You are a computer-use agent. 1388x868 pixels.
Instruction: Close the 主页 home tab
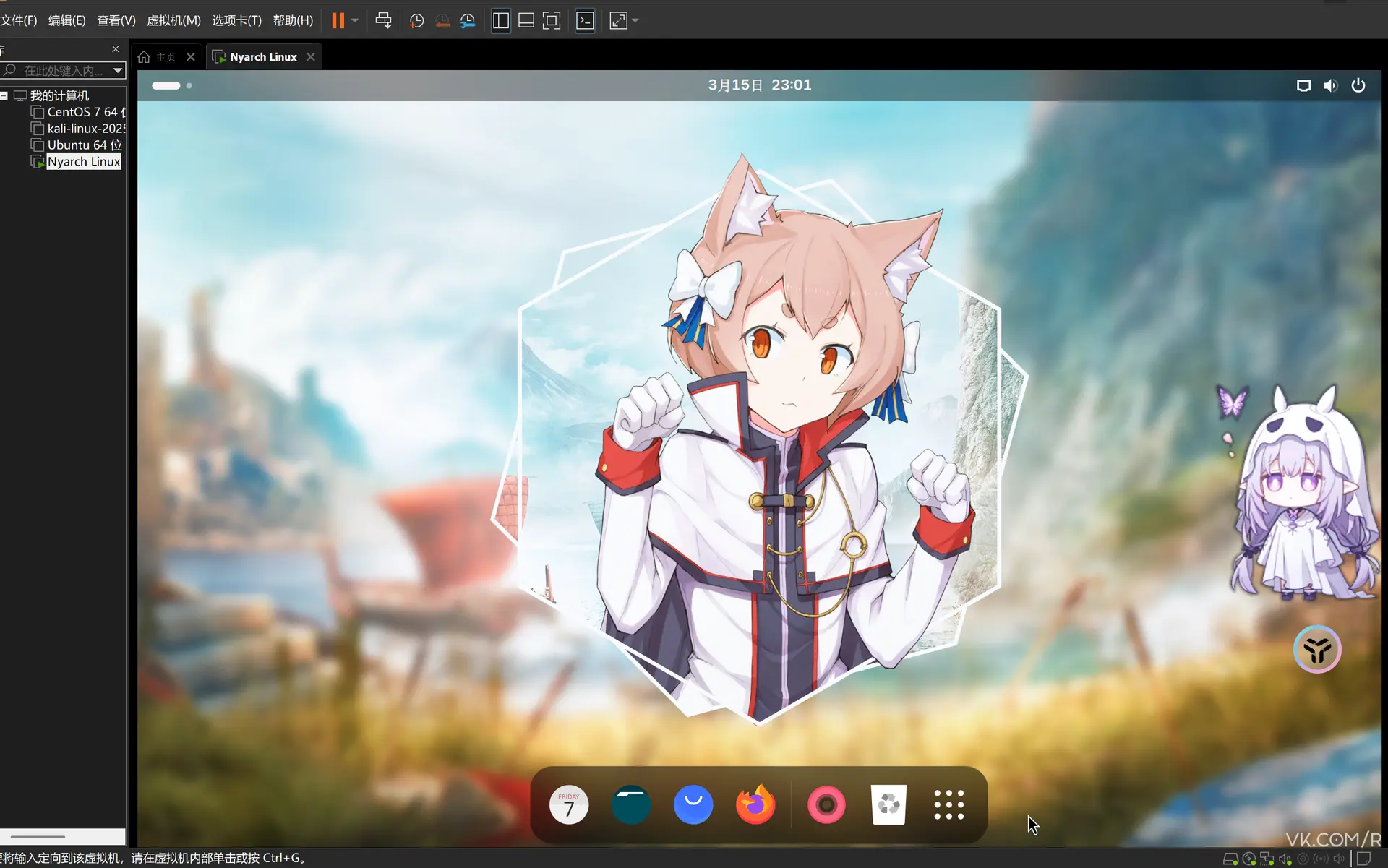[x=191, y=56]
